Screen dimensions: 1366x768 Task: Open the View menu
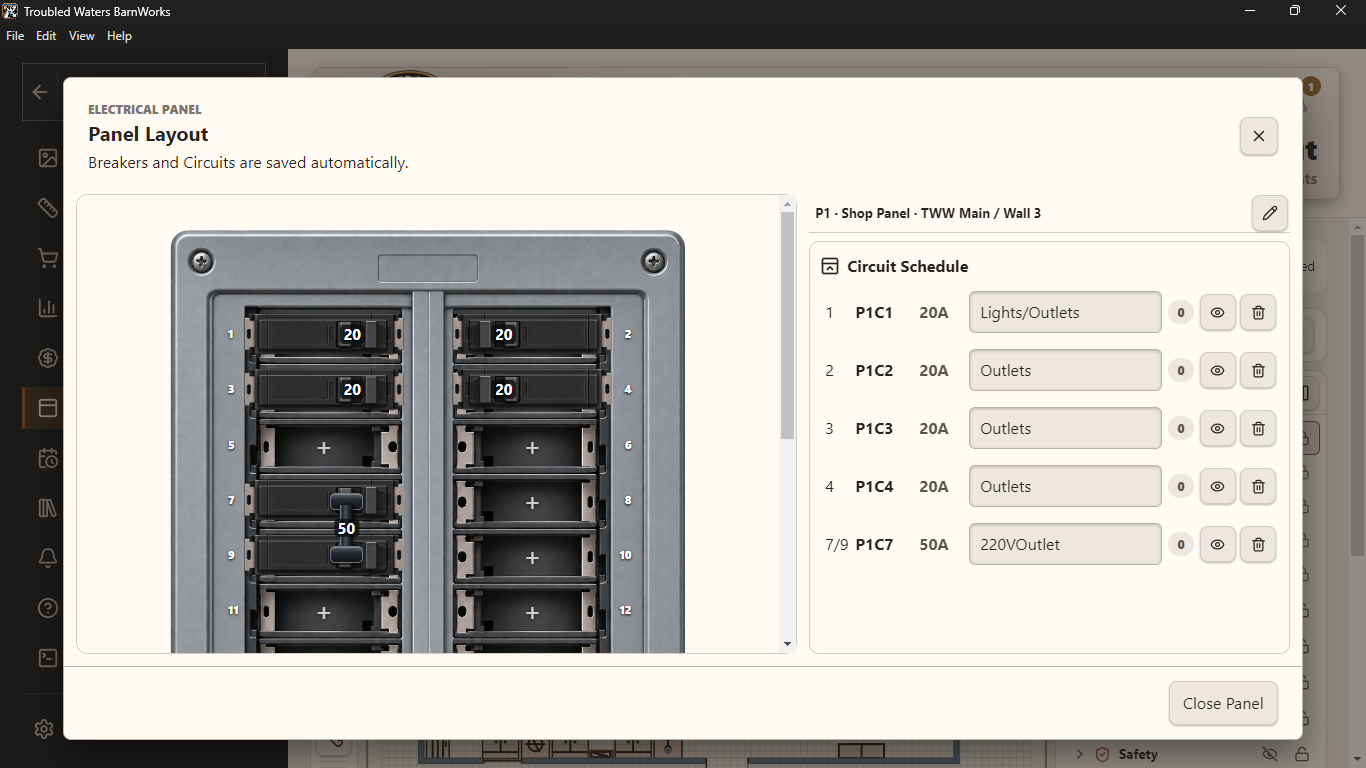pyautogui.click(x=82, y=36)
